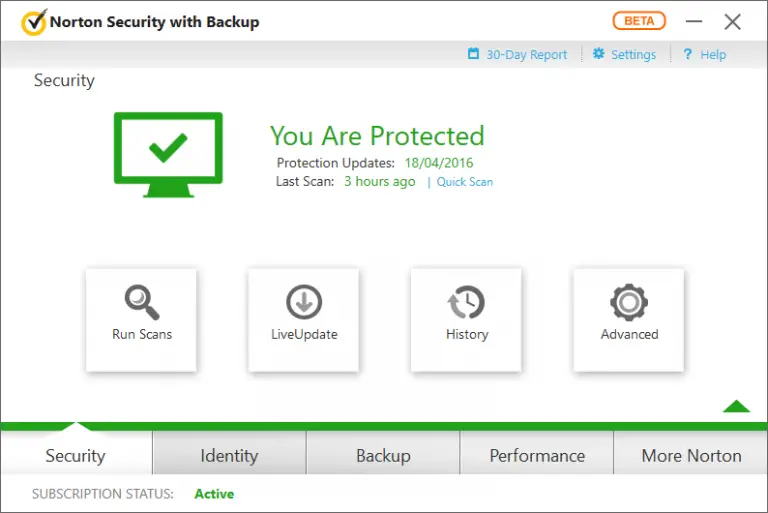Click the Active subscription status text
The width and height of the screenshot is (768, 513).
point(214,494)
